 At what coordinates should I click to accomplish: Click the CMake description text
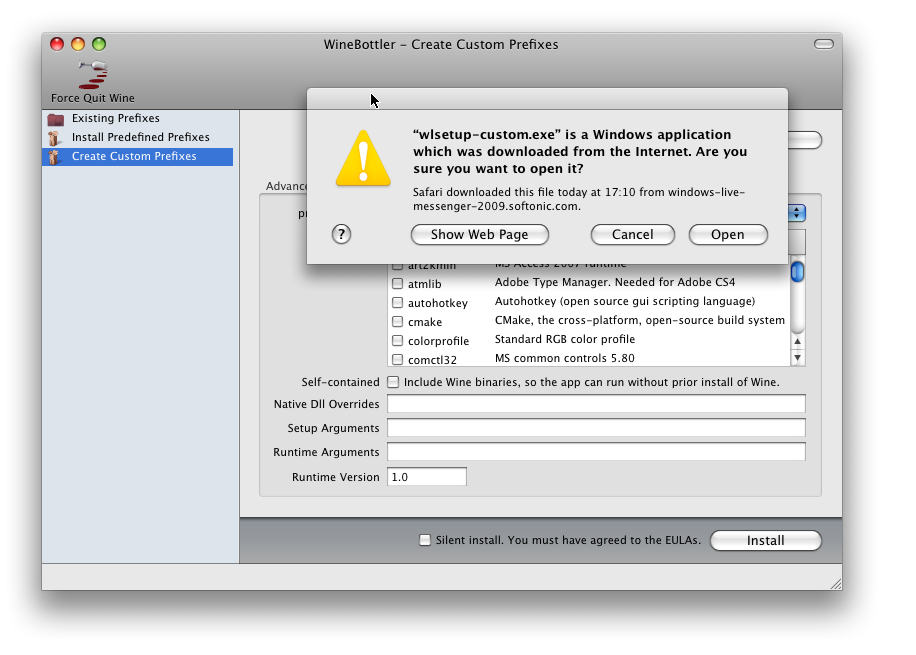point(640,320)
